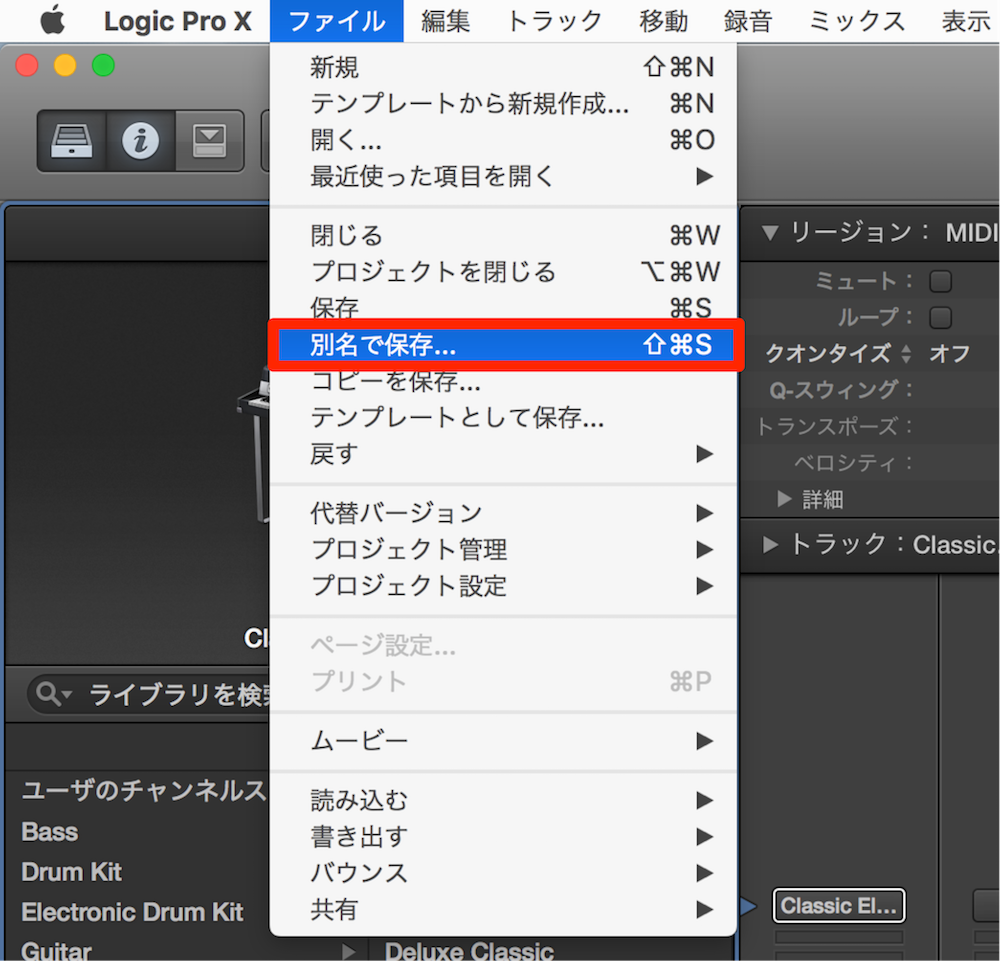Click the yellow minimize window button

tap(65, 65)
